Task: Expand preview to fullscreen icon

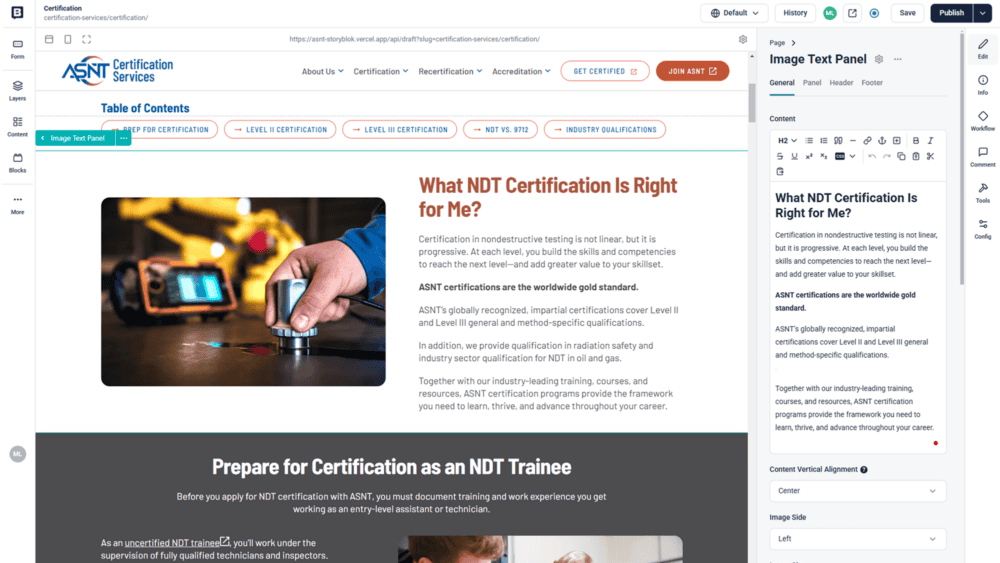Action: point(87,40)
